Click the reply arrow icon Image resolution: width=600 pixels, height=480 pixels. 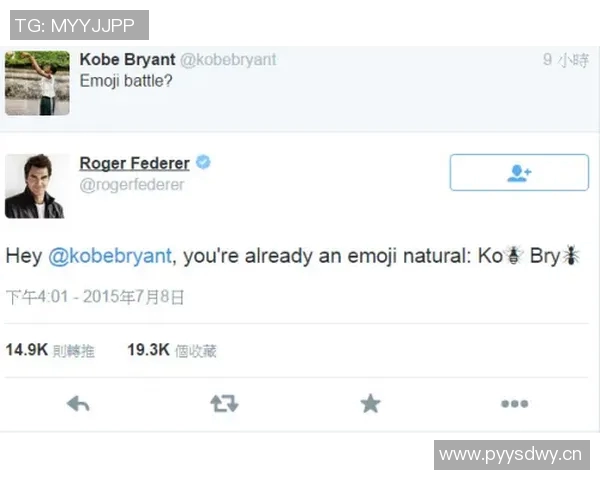[78, 404]
